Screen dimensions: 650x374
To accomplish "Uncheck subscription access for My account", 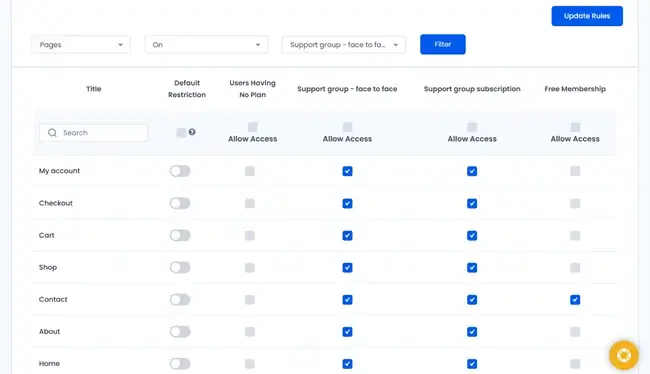I will [x=472, y=171].
